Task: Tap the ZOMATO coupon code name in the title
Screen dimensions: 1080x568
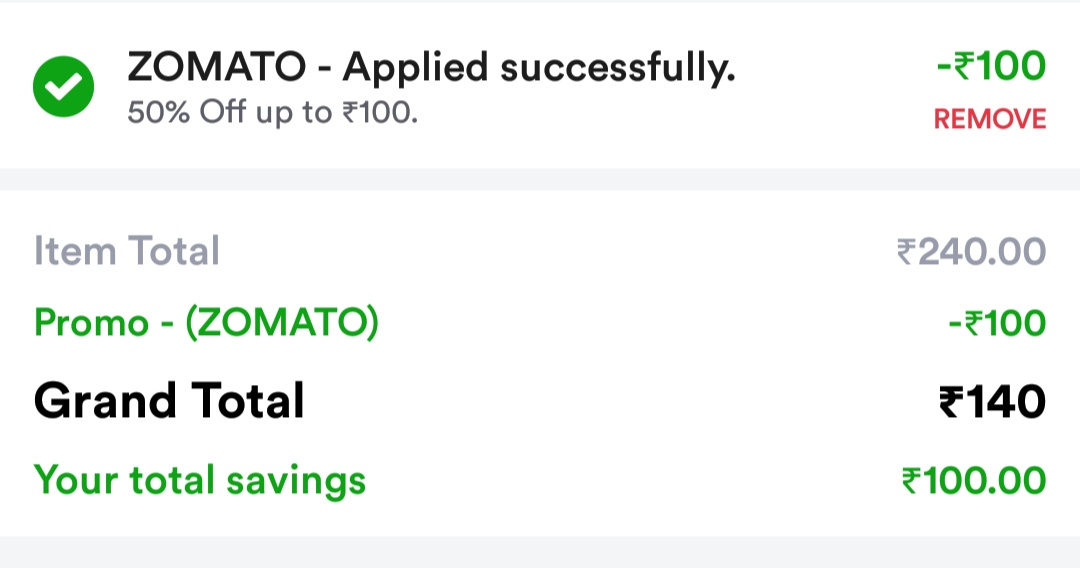Action: 216,68
